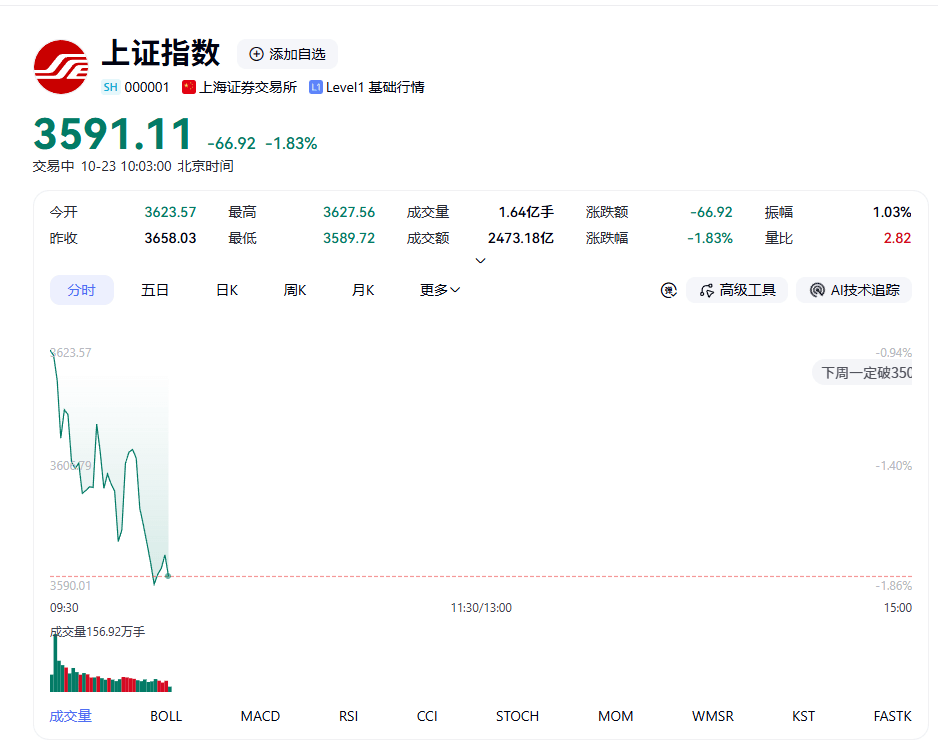Click 成交量 value 1.64亿手
938x750 pixels.
(526, 212)
